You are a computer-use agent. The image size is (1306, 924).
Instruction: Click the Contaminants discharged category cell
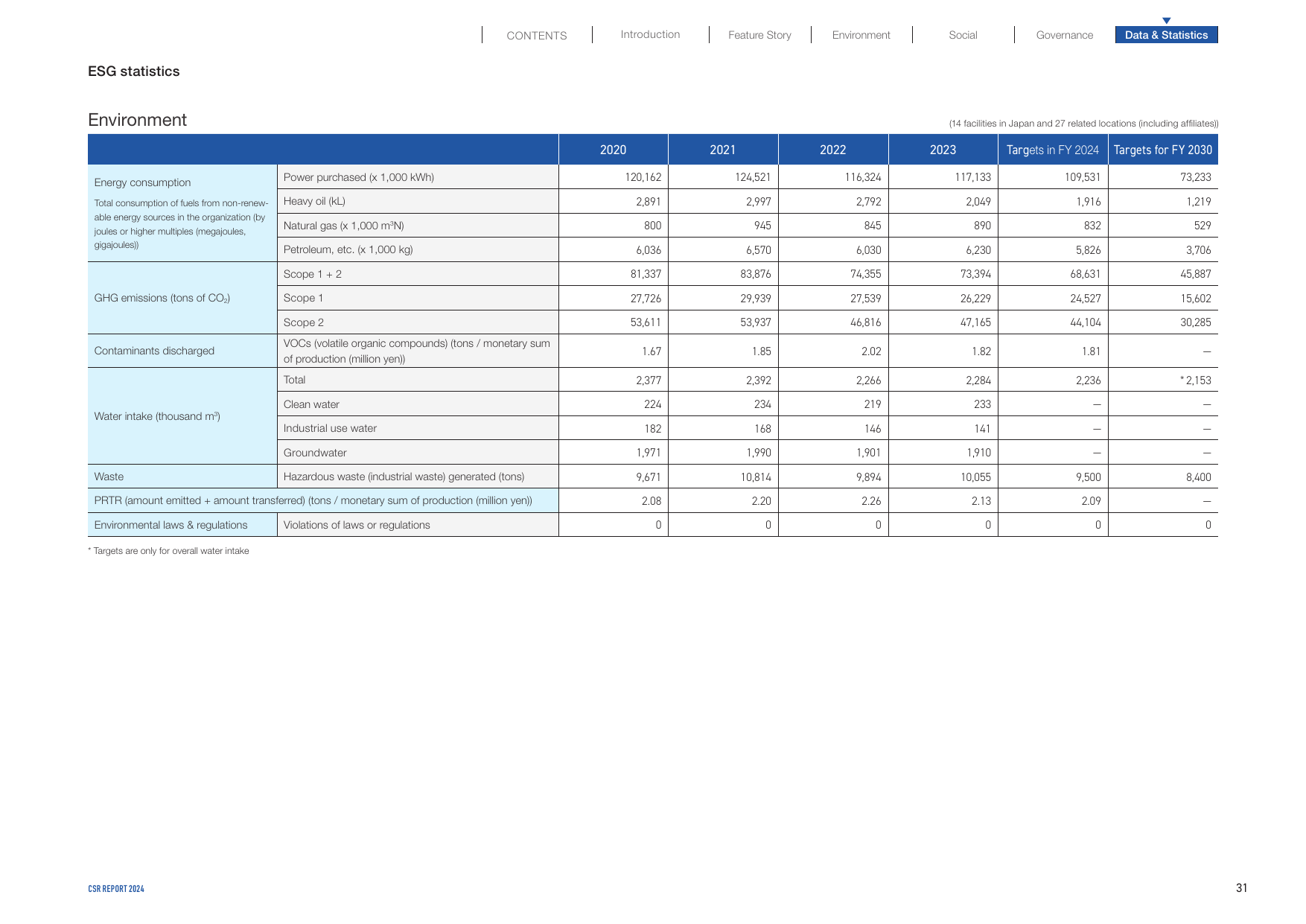click(182, 351)
